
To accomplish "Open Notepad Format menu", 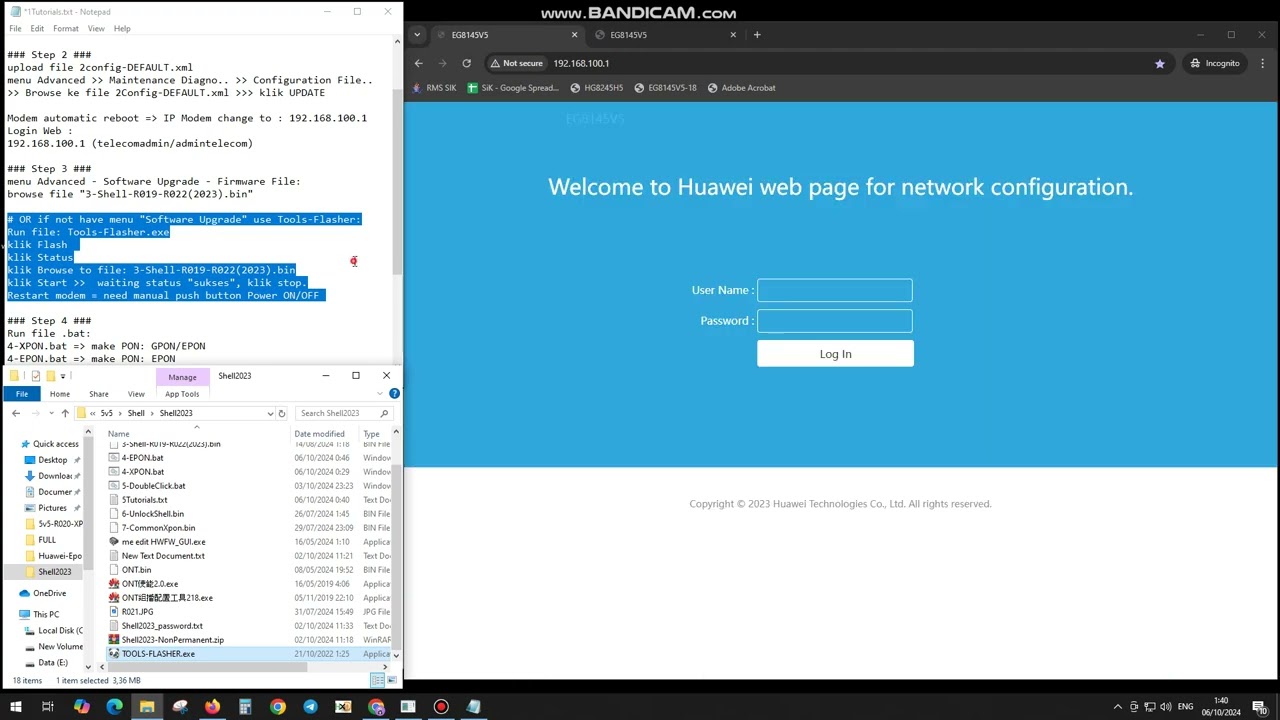I will point(66,28).
